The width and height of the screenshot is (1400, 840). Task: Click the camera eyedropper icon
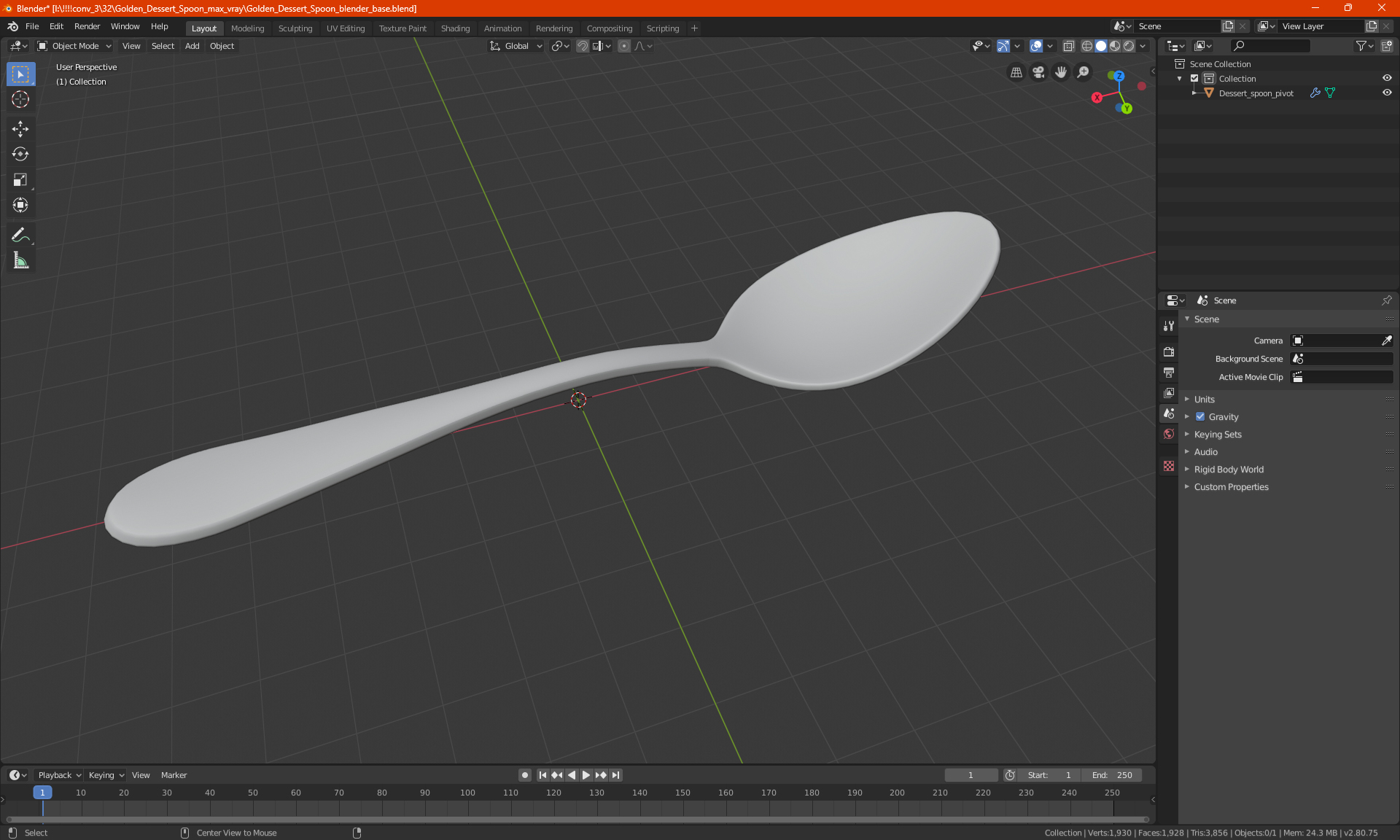tap(1386, 341)
